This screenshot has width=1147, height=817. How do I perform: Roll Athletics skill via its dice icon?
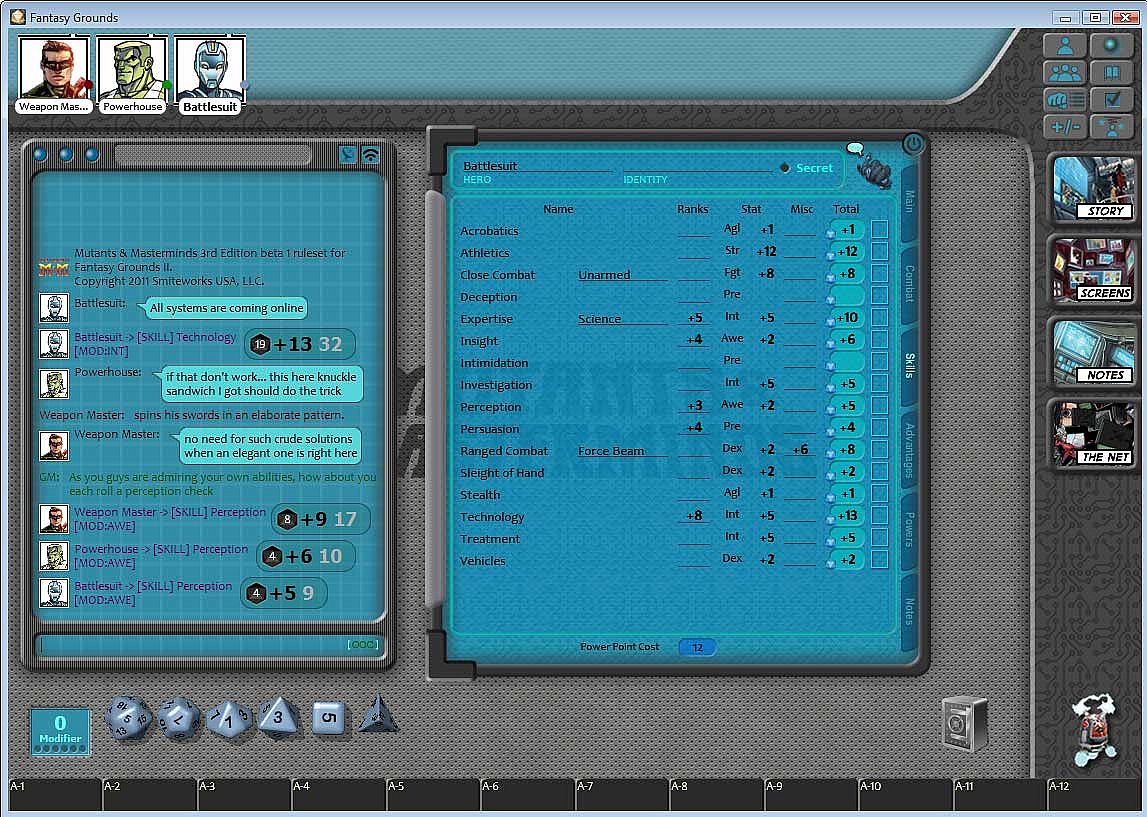pyautogui.click(x=831, y=255)
